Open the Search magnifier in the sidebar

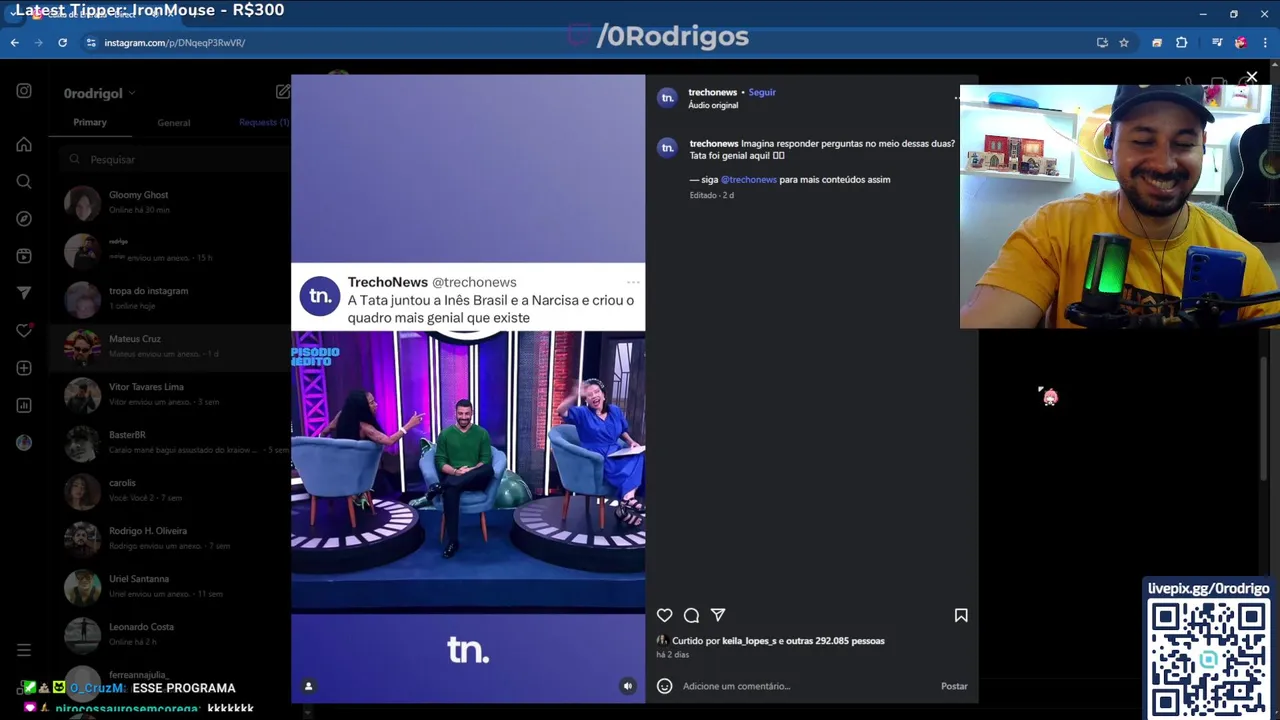(x=24, y=181)
